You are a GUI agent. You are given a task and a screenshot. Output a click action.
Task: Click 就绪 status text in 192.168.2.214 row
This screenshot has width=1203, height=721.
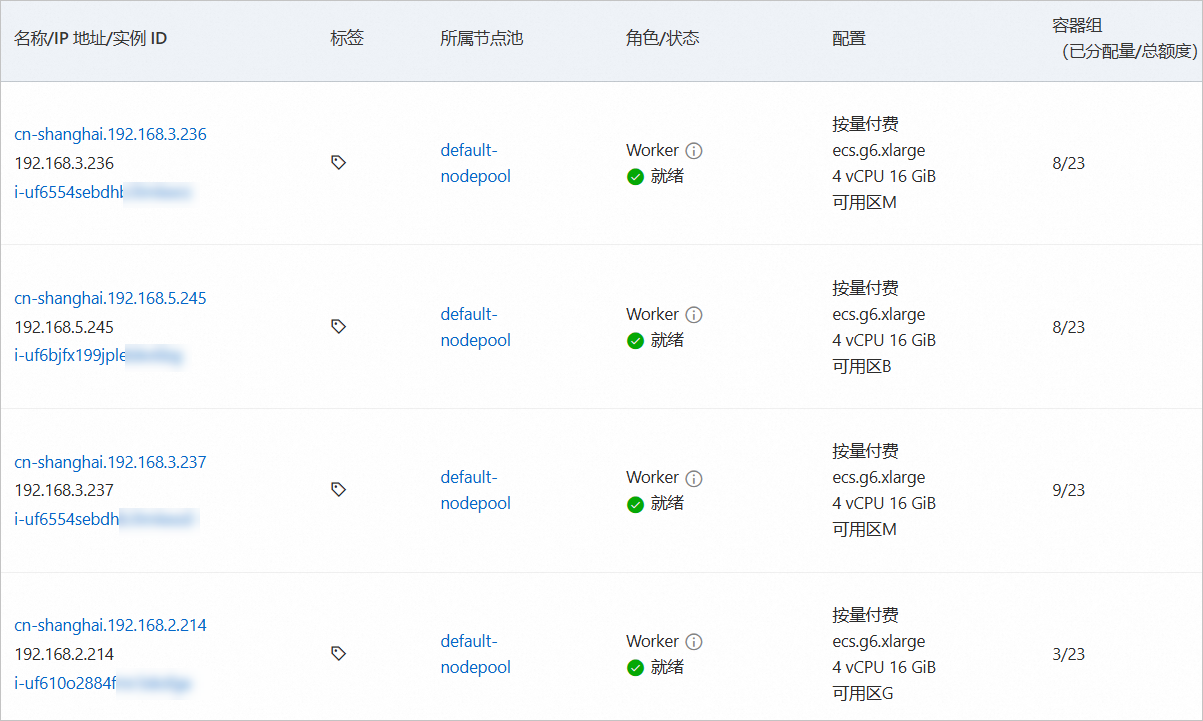(667, 667)
